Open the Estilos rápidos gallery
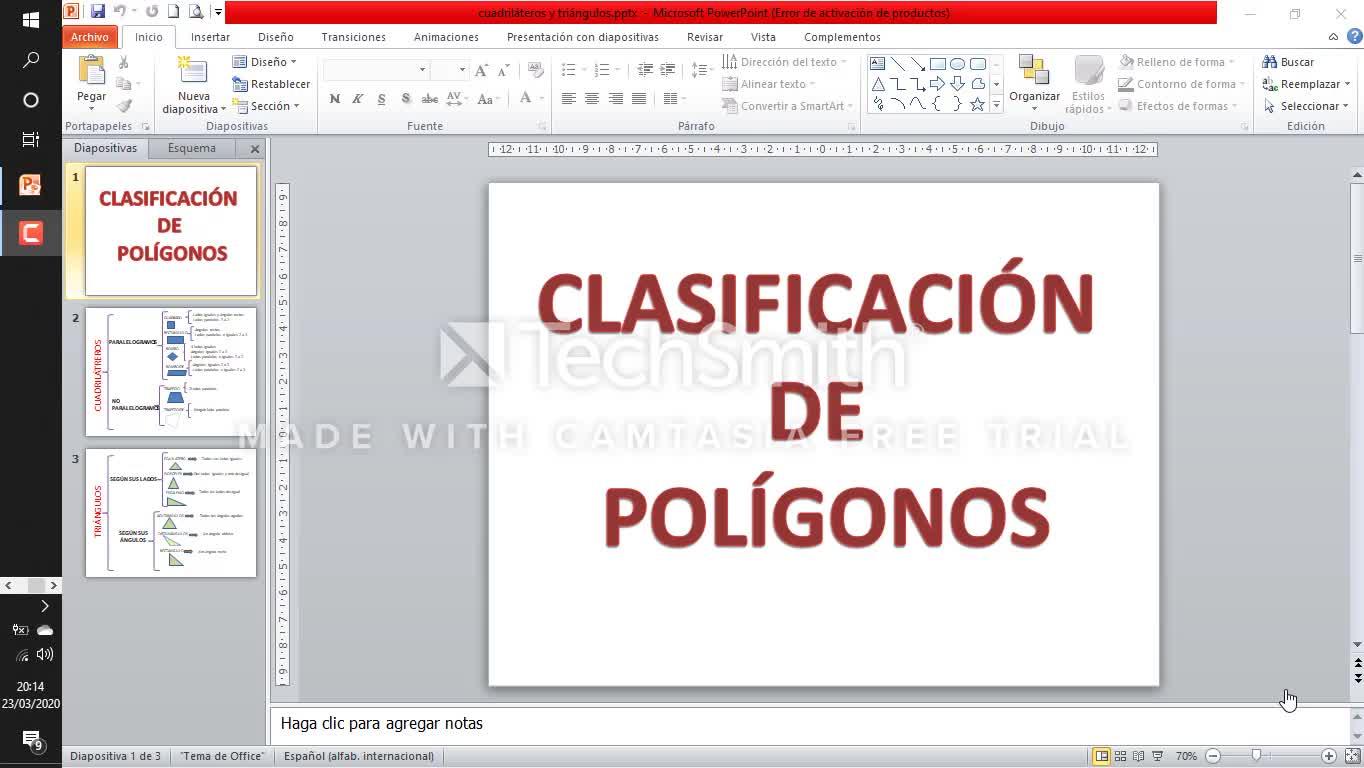The image size is (1364, 768). point(1088,85)
